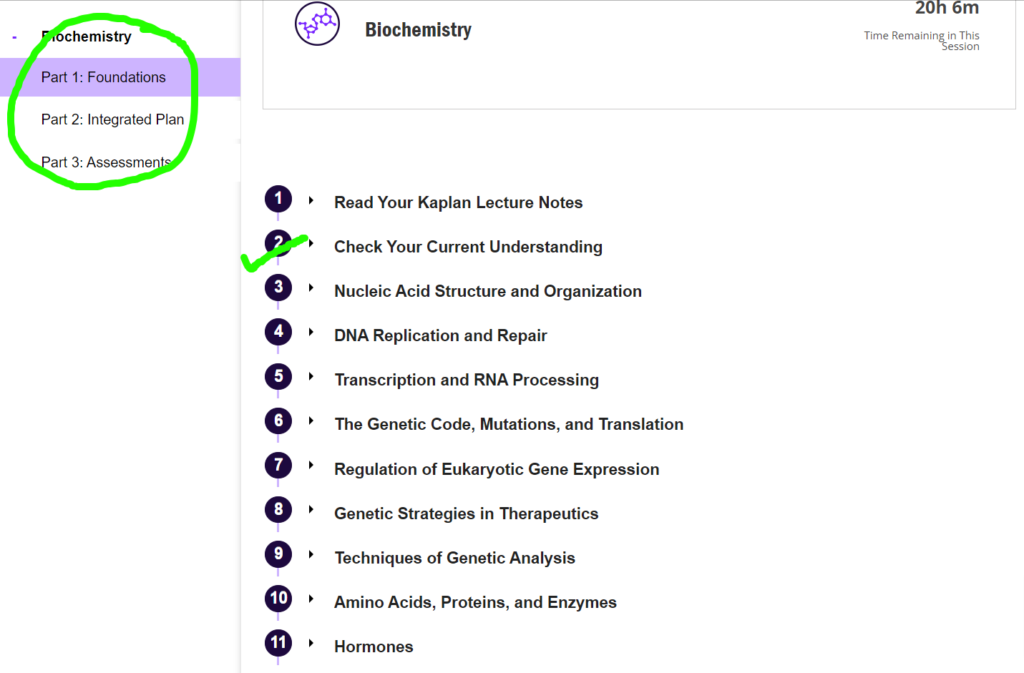Select the step 2 circle icon
Screen dimensions: 1024x673
click(278, 242)
